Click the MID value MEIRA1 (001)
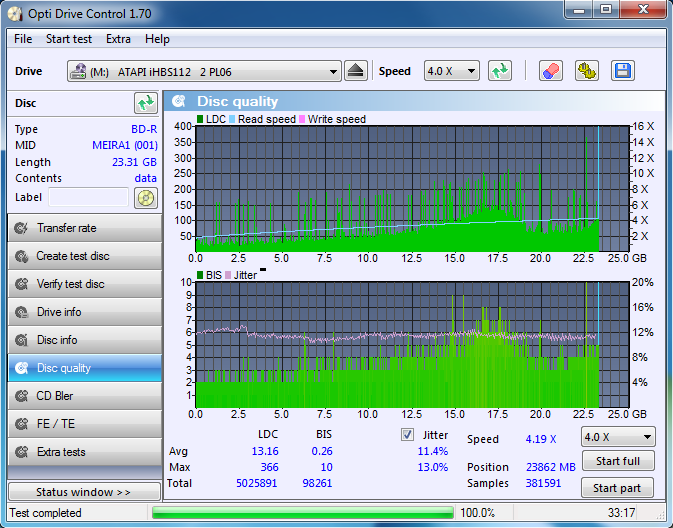 [x=125, y=146]
